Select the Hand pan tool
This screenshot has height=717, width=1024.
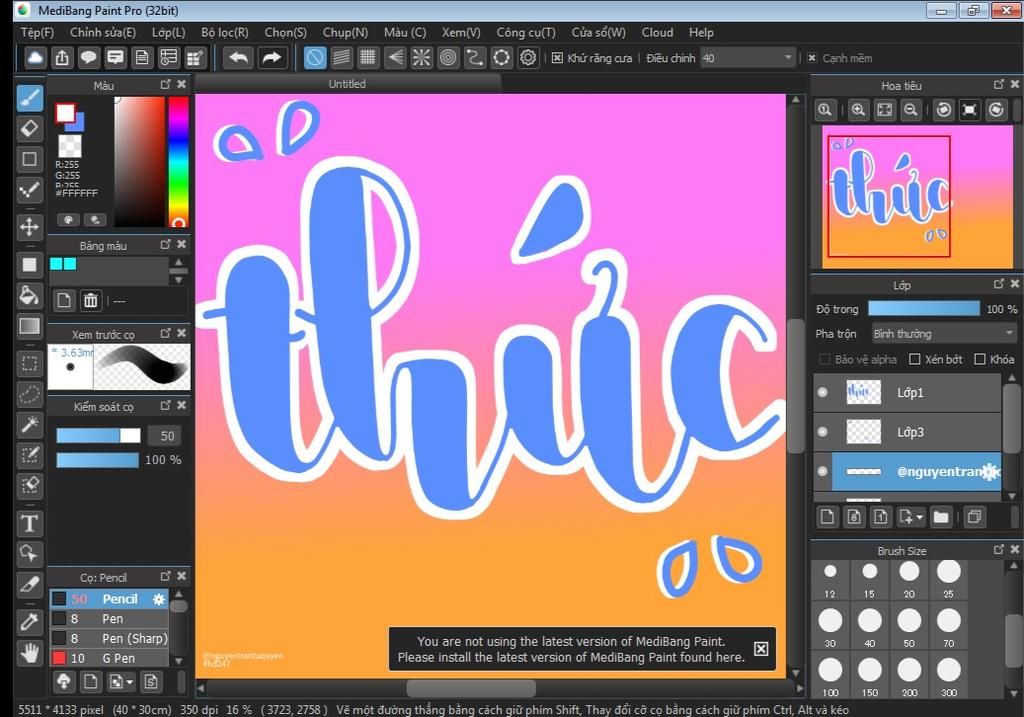tap(29, 652)
